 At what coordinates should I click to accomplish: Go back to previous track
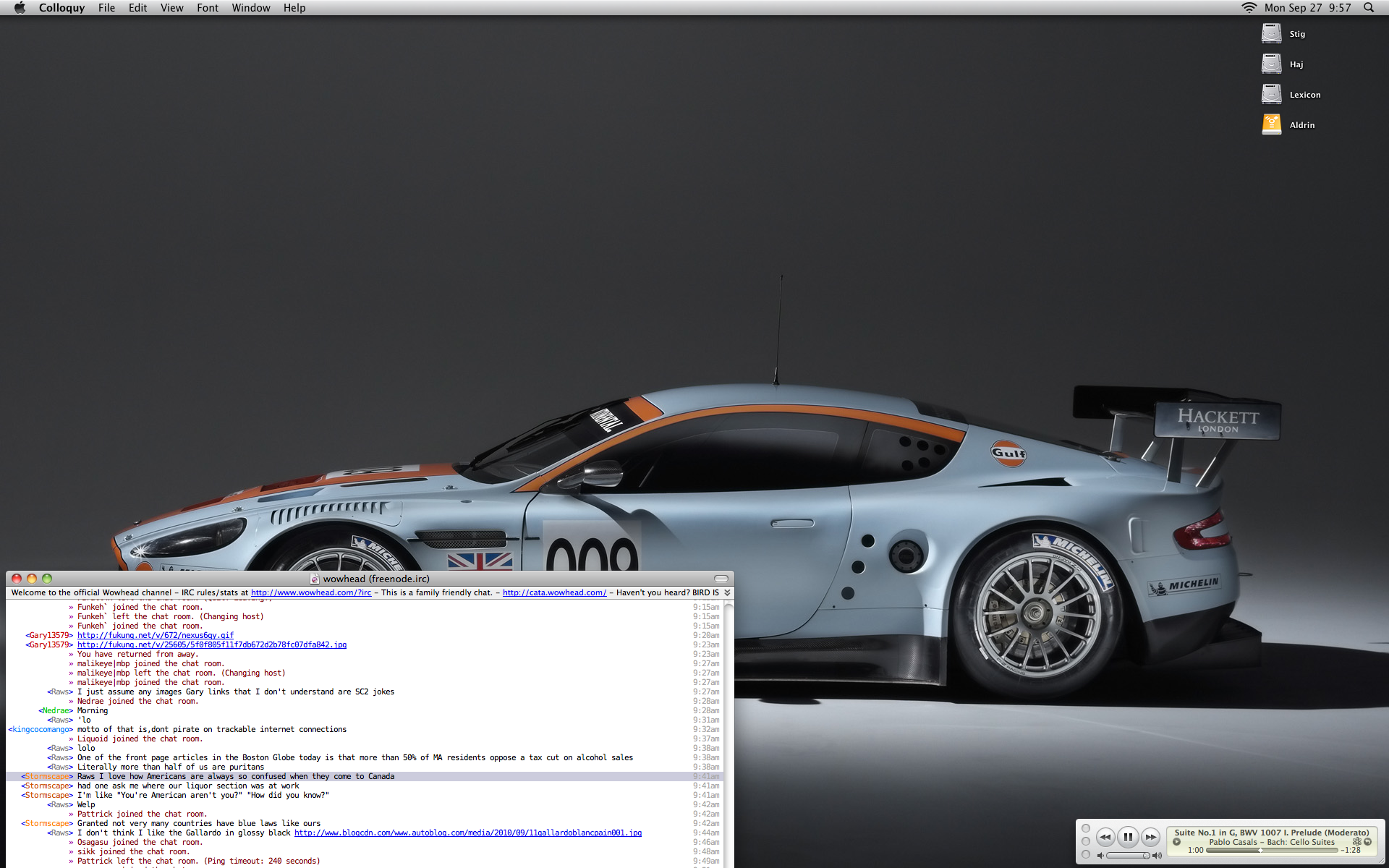click(x=1105, y=837)
